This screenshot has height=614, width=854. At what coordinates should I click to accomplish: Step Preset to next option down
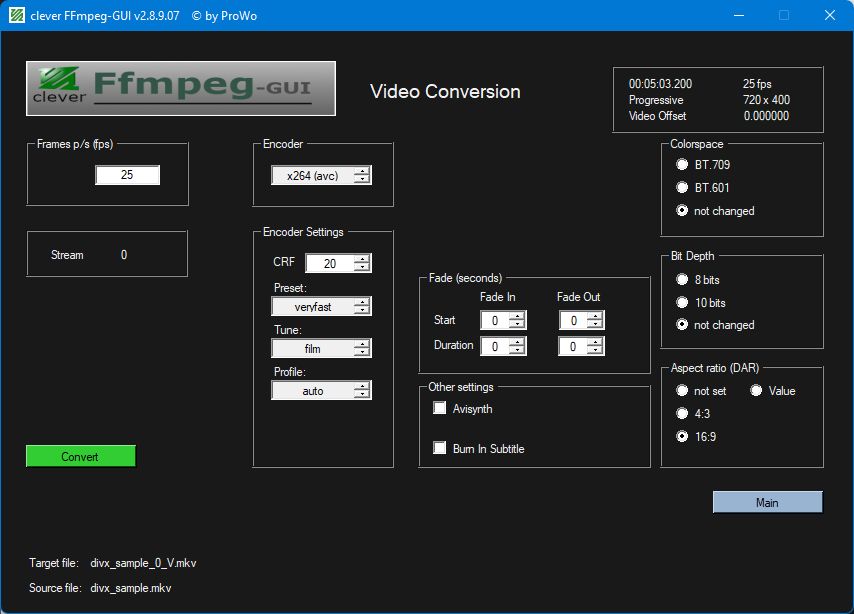pos(362,311)
